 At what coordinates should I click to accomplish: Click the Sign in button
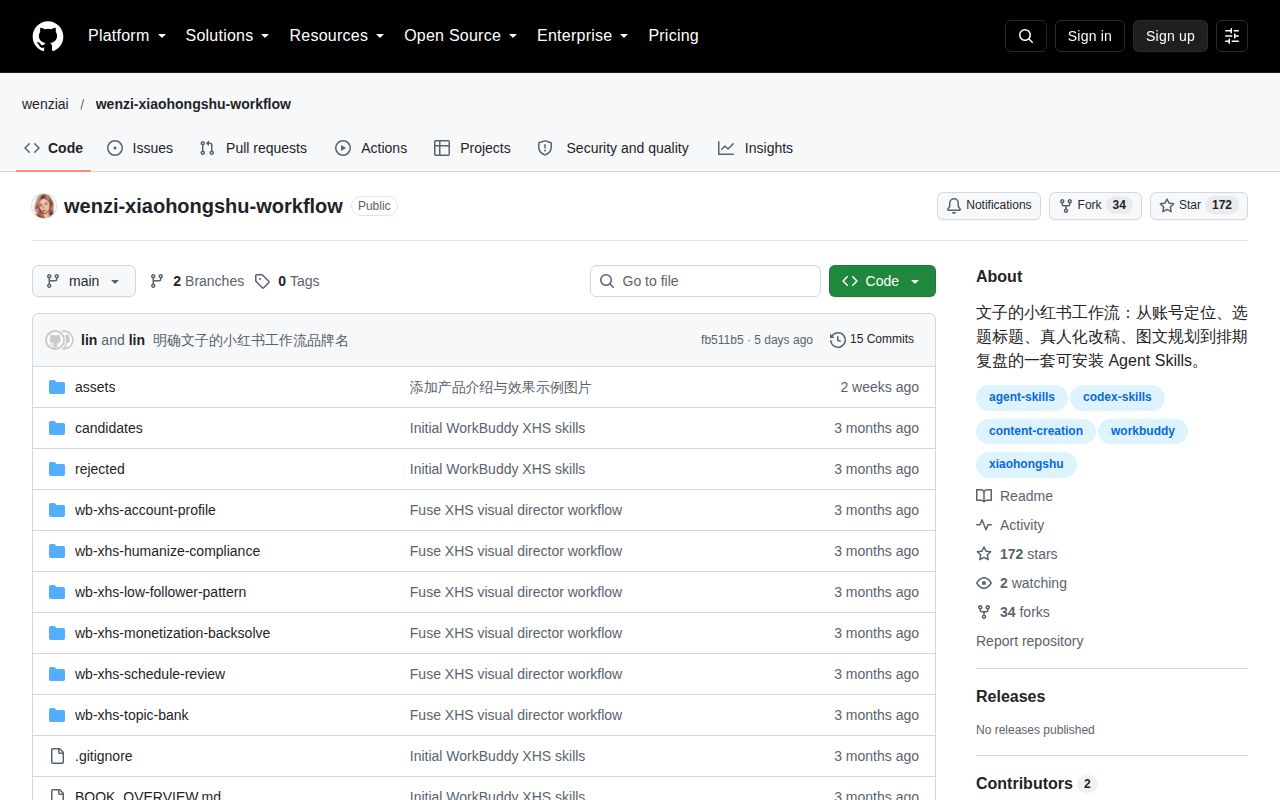(1089, 36)
